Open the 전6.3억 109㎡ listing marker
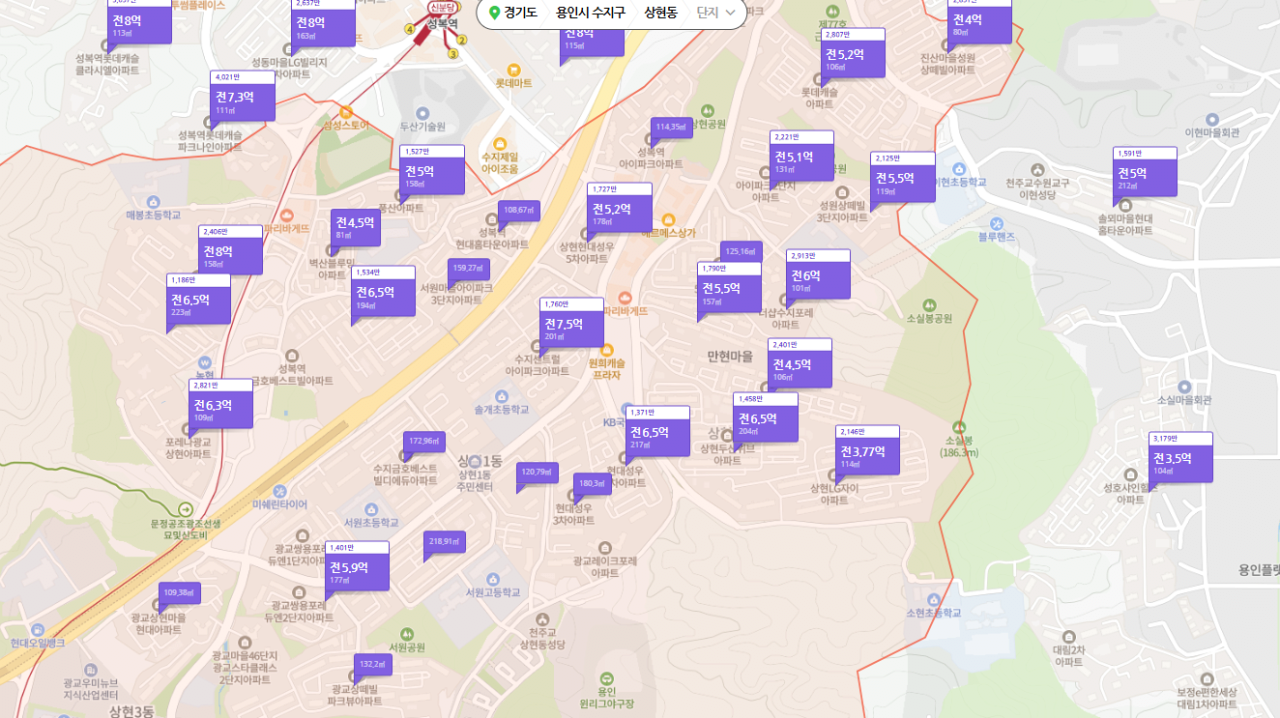Screen dimensions: 1280x718 pyautogui.click(x=221, y=404)
